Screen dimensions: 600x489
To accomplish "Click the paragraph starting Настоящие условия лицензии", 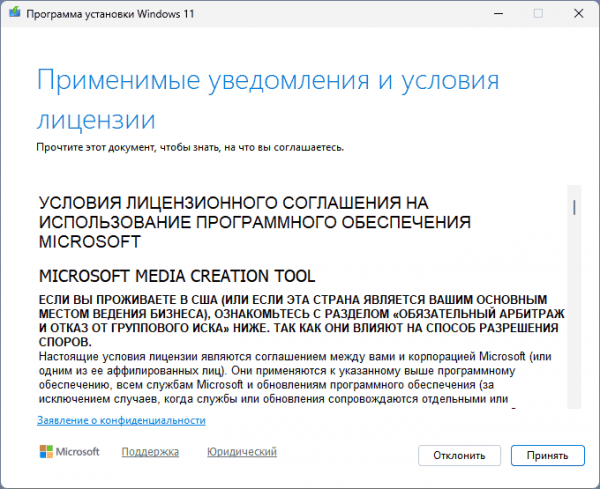I will click(295, 378).
